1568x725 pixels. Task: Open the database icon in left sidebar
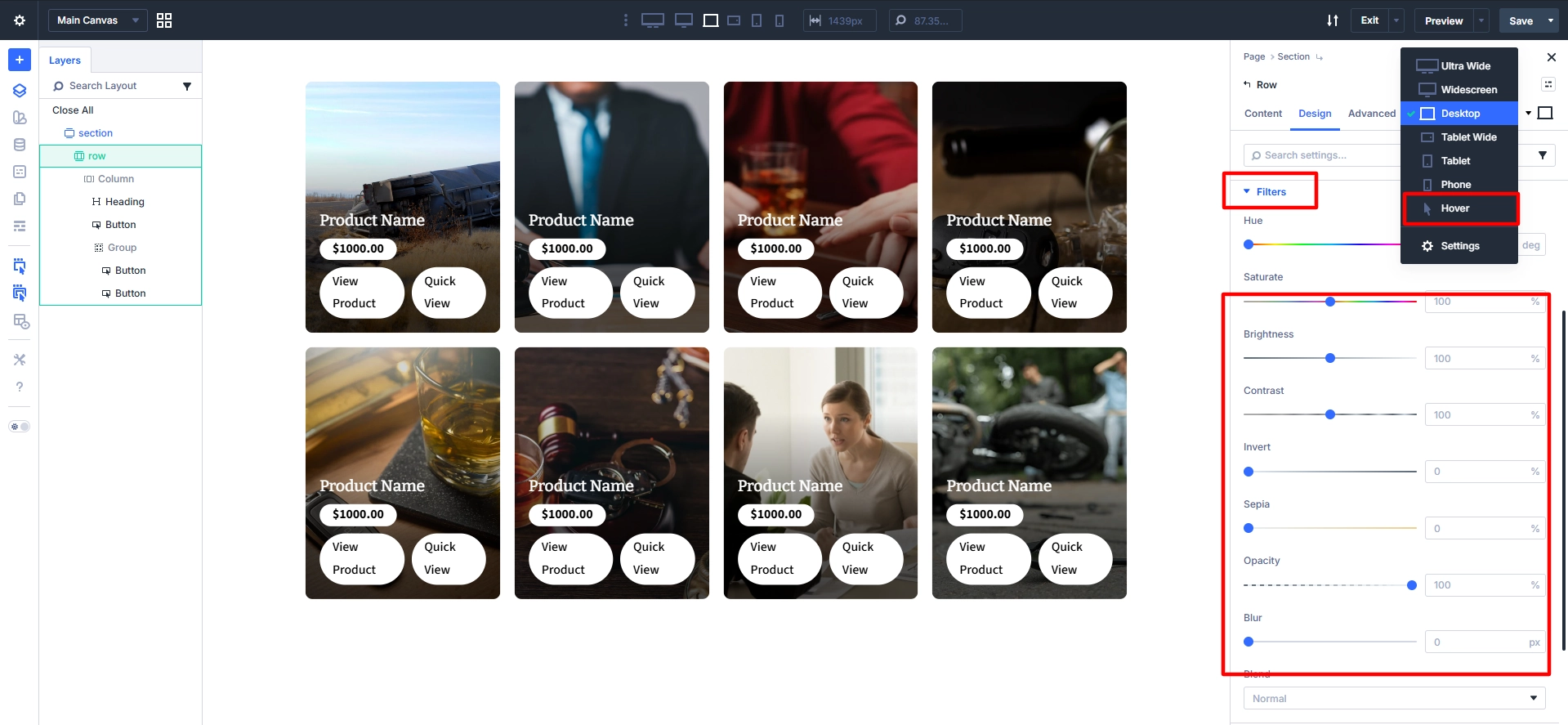point(20,145)
